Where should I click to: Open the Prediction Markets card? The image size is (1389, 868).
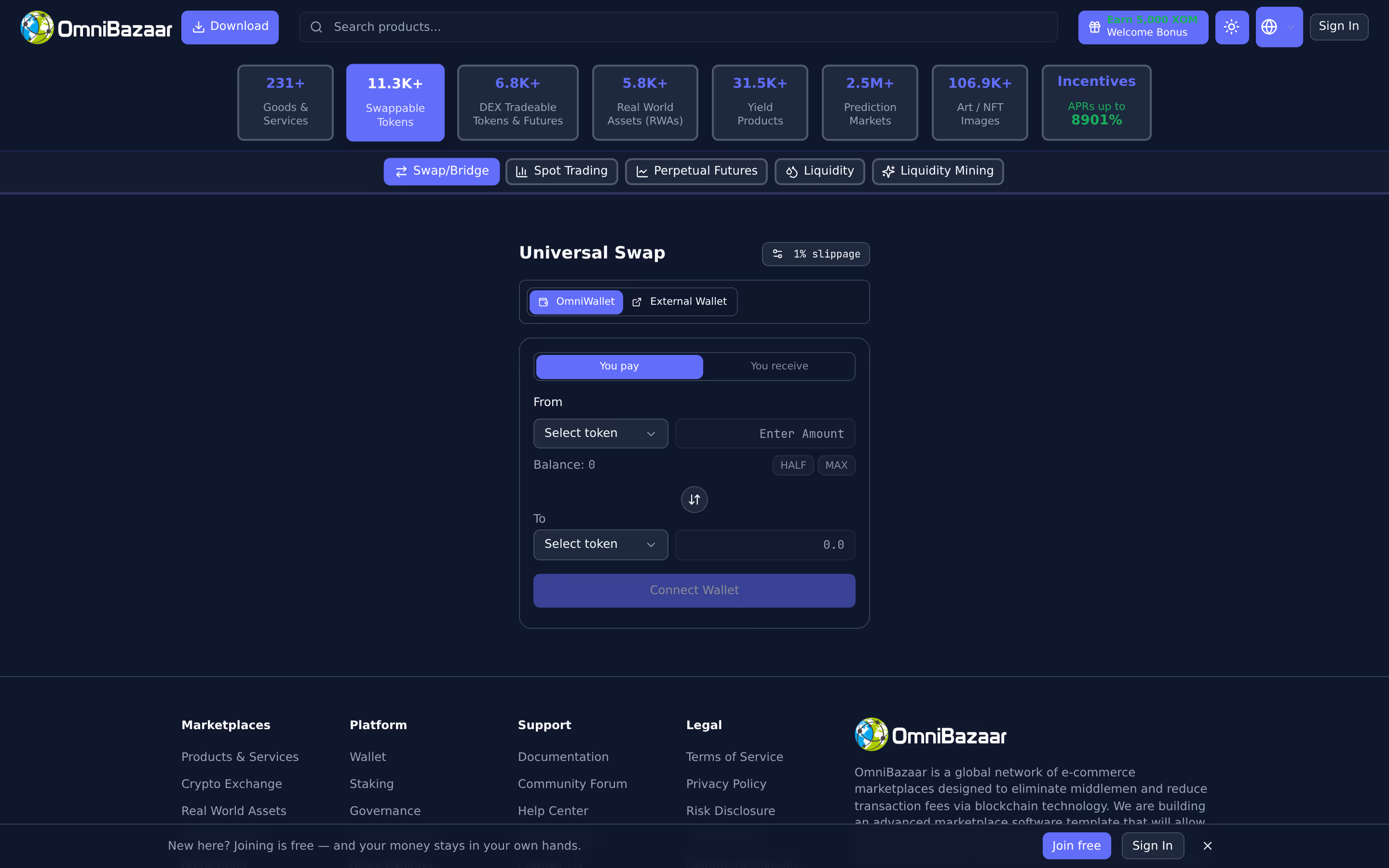pos(870,103)
